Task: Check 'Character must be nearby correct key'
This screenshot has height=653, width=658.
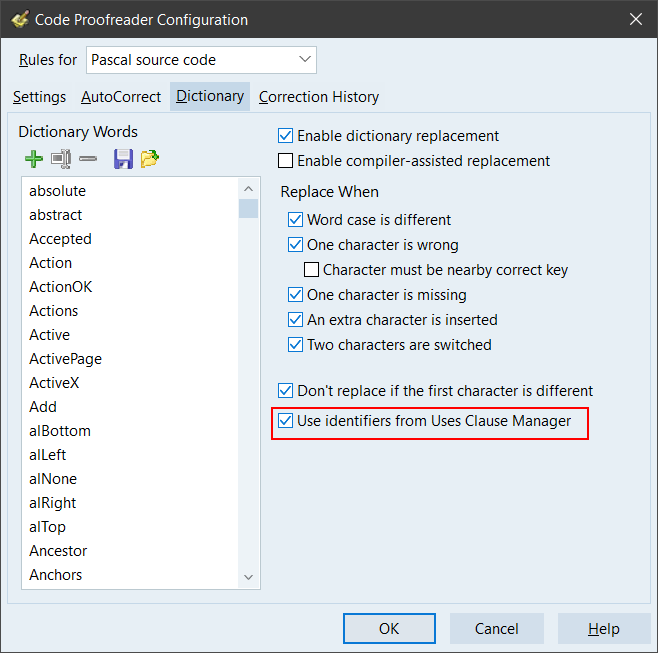Action: [x=312, y=270]
